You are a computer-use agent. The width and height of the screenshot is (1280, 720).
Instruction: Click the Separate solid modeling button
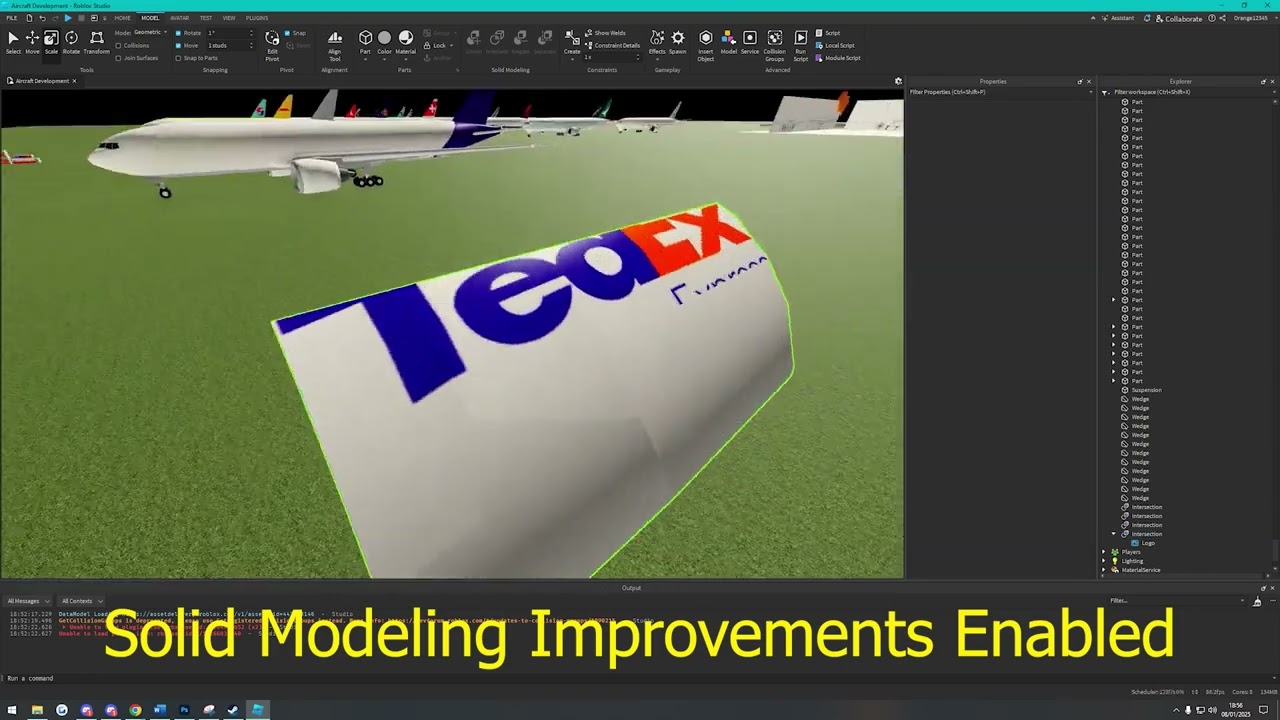(x=545, y=42)
